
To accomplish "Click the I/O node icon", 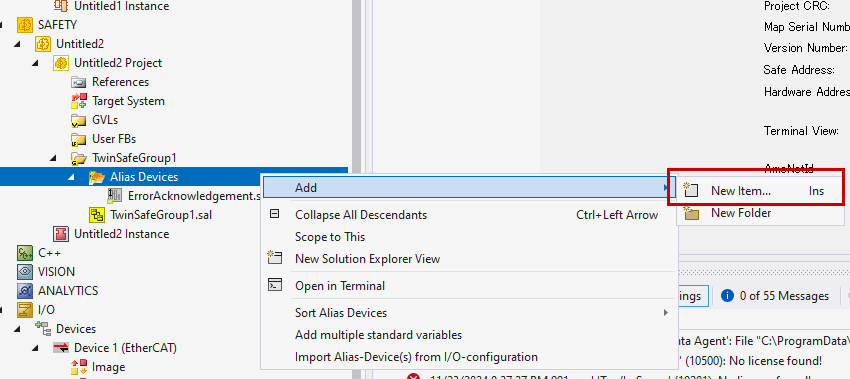I will coord(25,310).
